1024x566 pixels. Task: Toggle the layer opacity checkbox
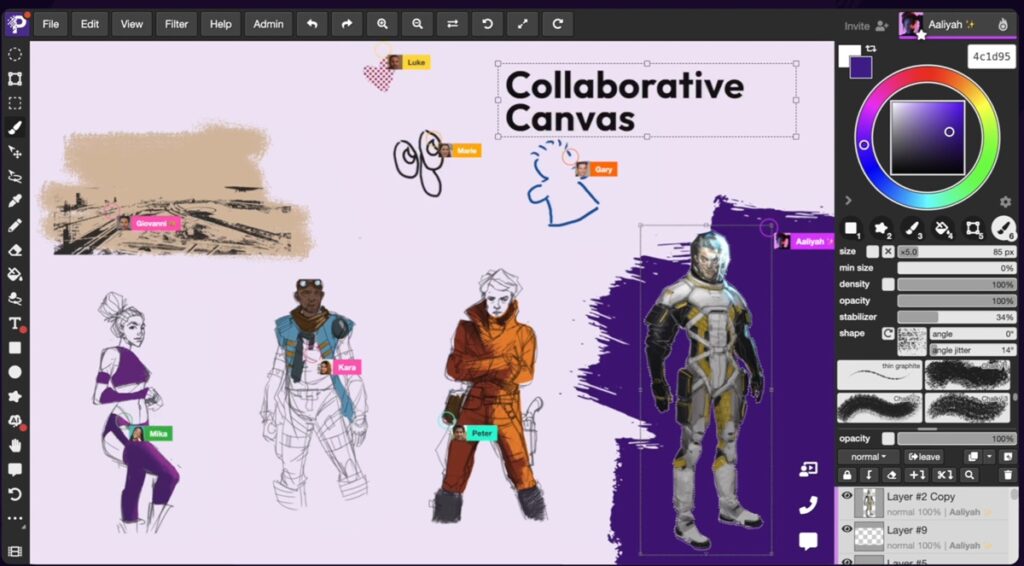888,439
